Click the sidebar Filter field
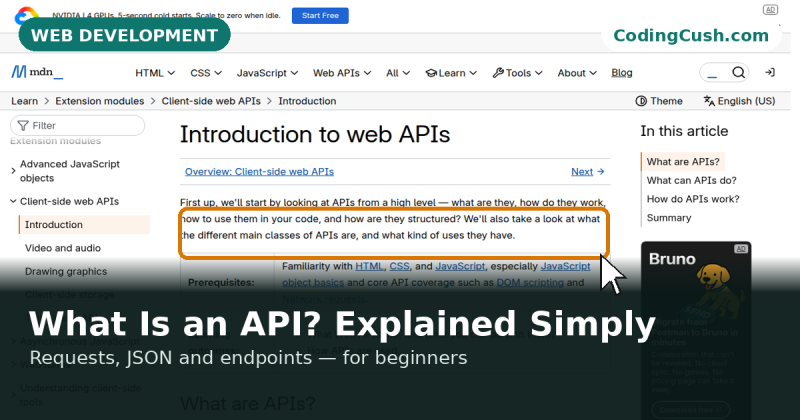The width and height of the screenshot is (800, 420). (78, 126)
